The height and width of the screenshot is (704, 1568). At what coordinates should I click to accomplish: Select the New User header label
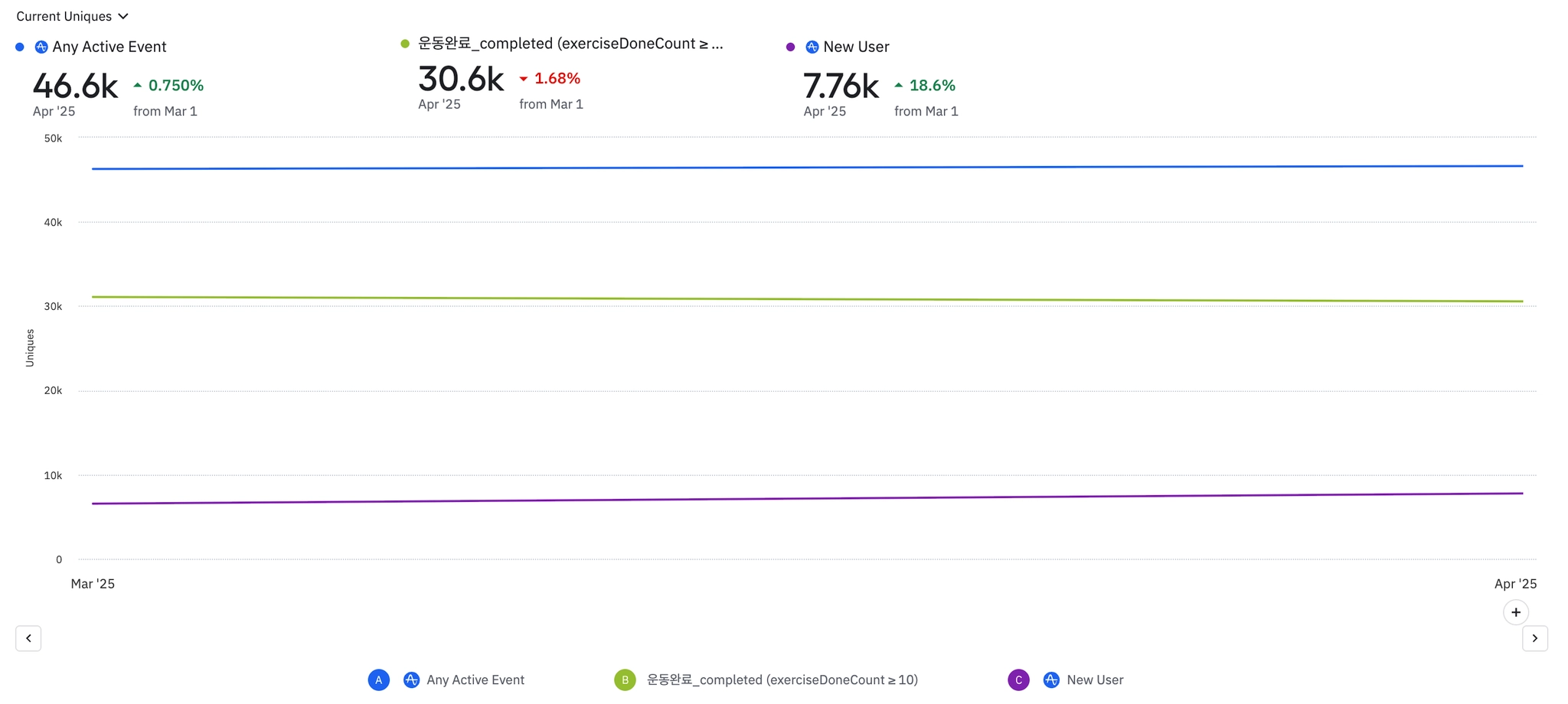(856, 47)
